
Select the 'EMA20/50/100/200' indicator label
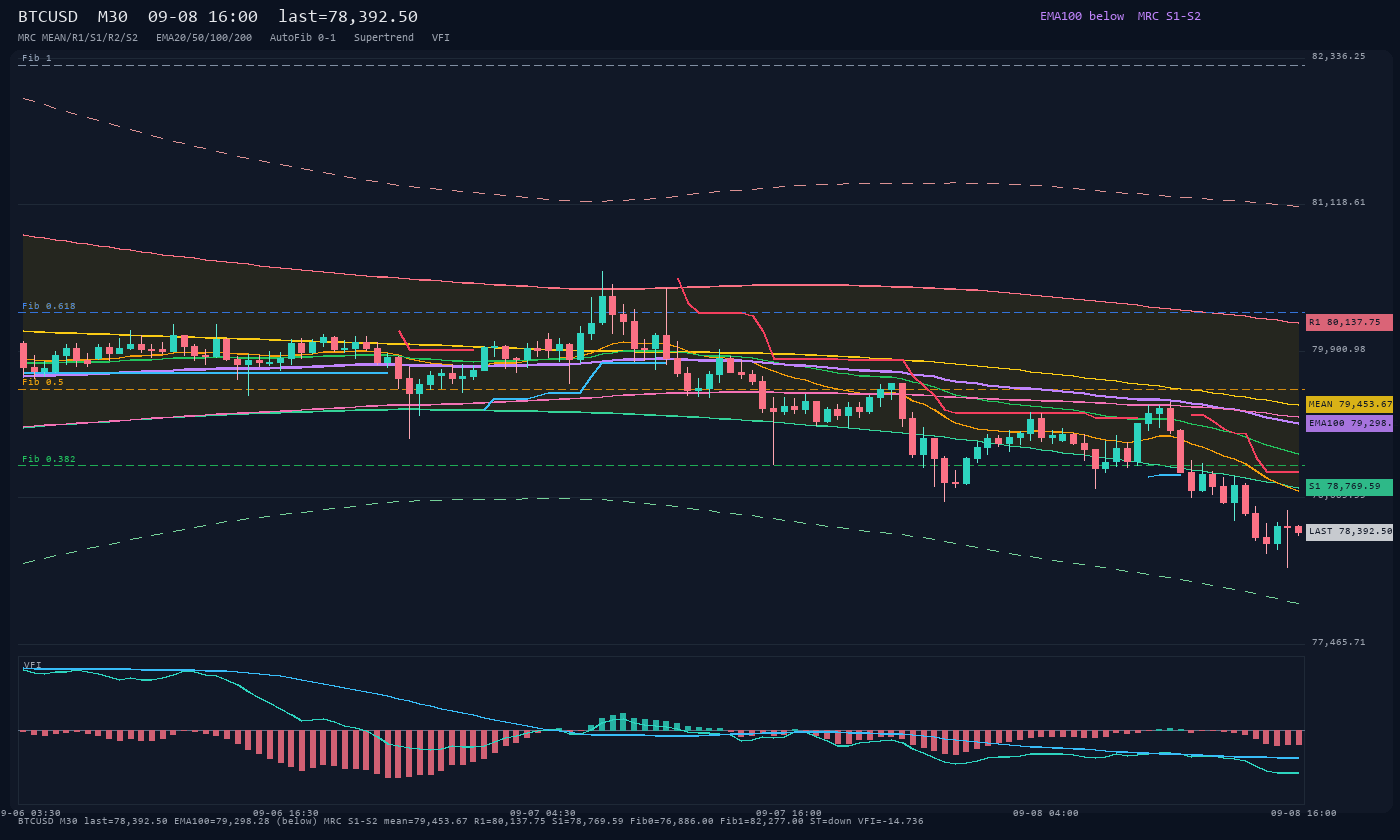[x=204, y=38]
